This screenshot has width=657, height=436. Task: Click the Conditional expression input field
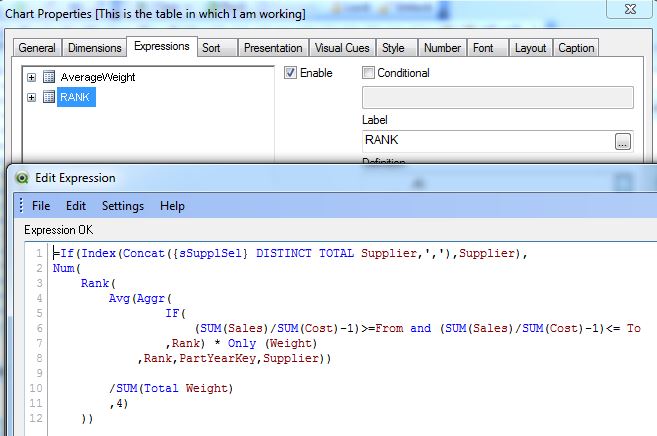(x=498, y=98)
